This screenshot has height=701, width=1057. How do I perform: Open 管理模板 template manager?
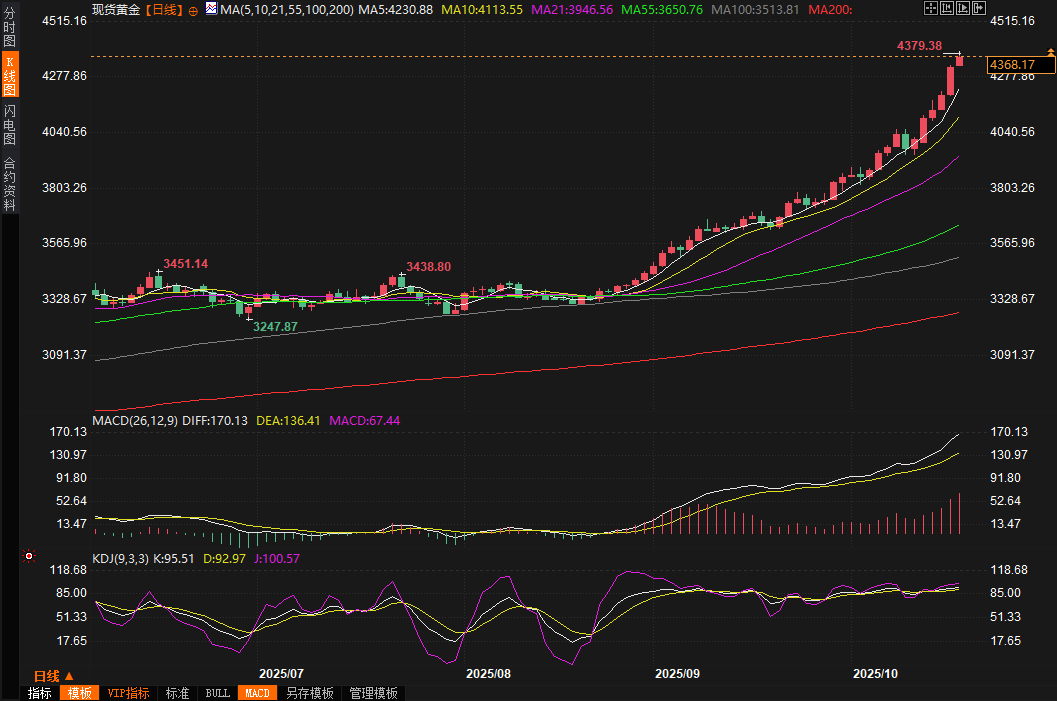pos(373,693)
